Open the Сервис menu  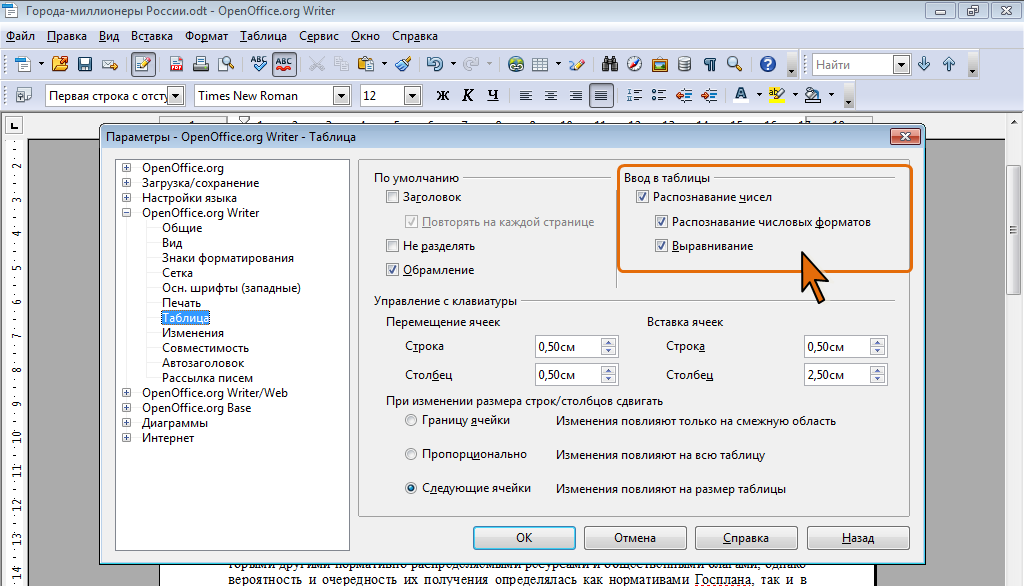point(319,36)
